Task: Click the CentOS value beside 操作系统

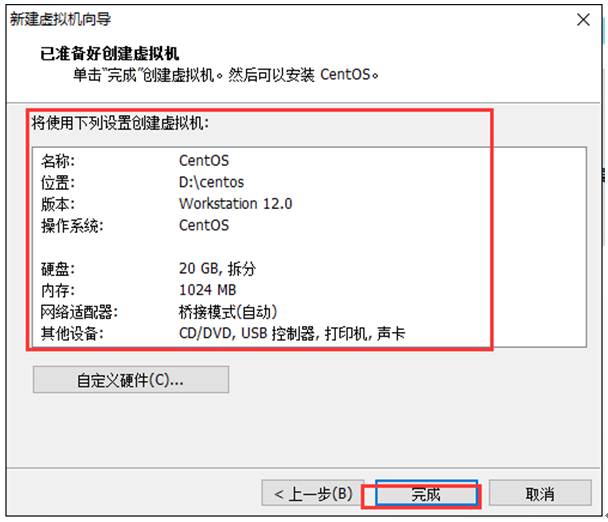Action: pyautogui.click(x=204, y=225)
